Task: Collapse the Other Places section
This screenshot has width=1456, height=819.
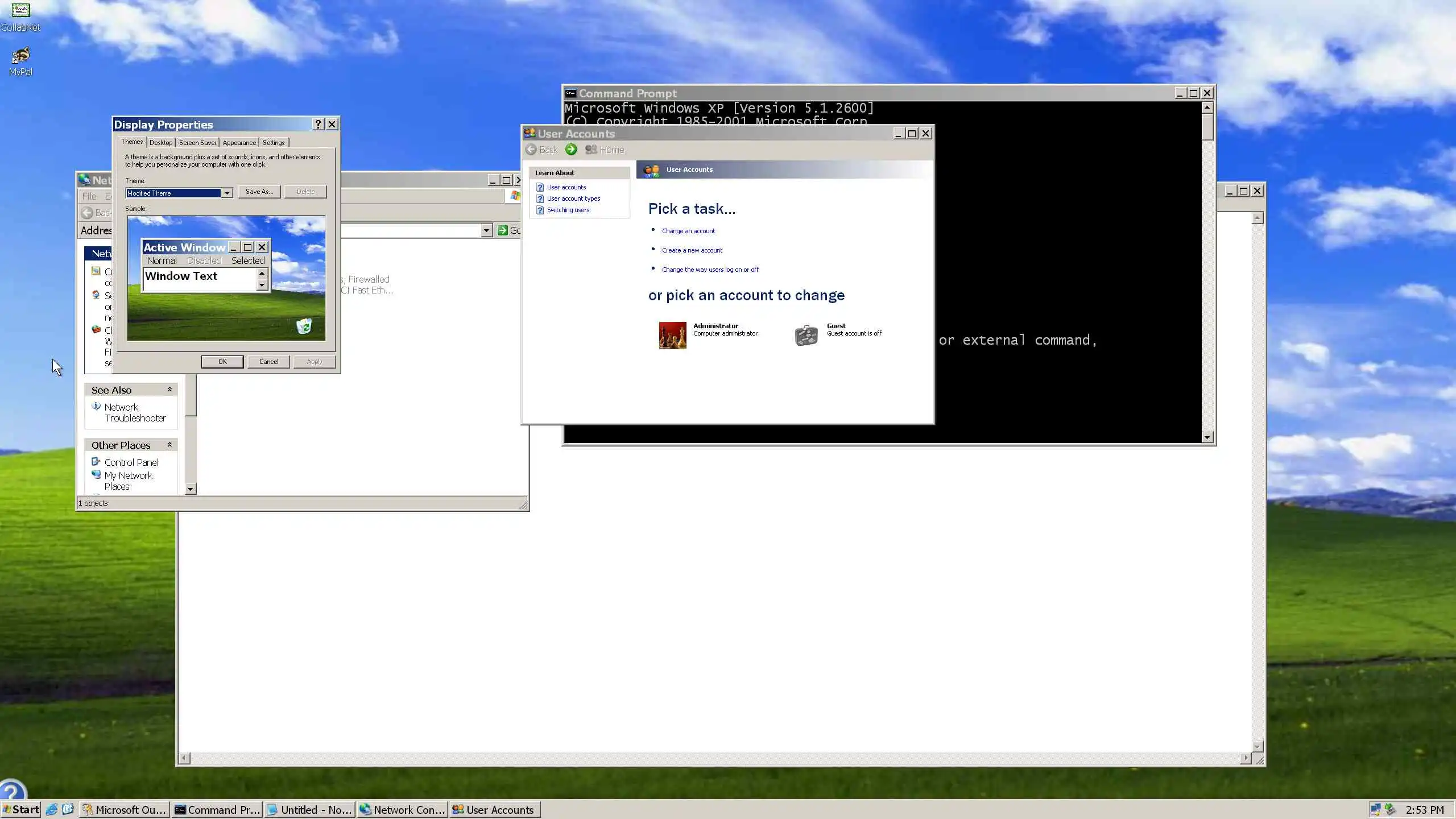Action: [x=169, y=445]
